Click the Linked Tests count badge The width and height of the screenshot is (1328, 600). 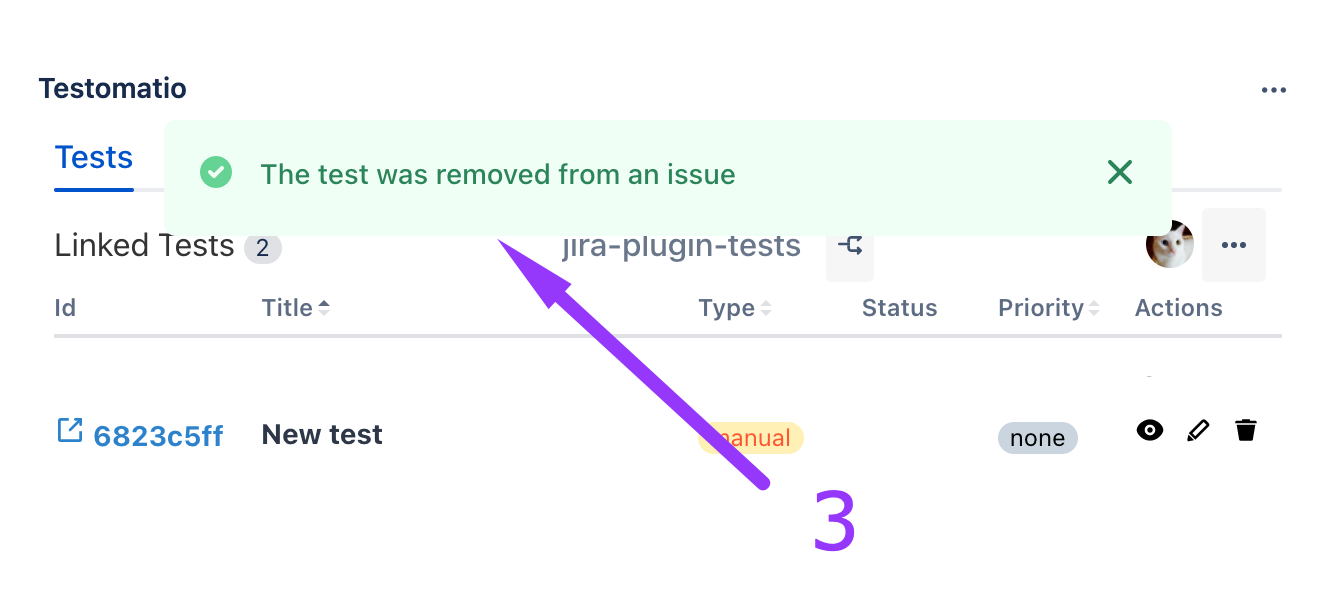click(263, 248)
